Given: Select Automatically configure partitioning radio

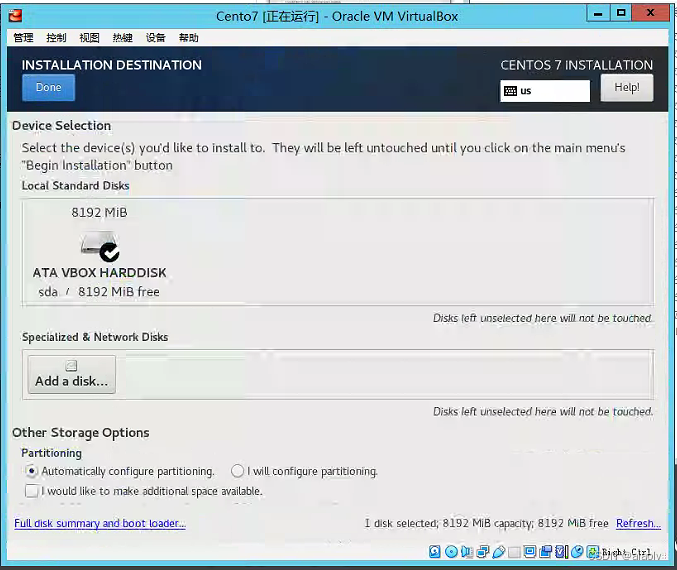Looking at the screenshot, I should (x=32, y=471).
